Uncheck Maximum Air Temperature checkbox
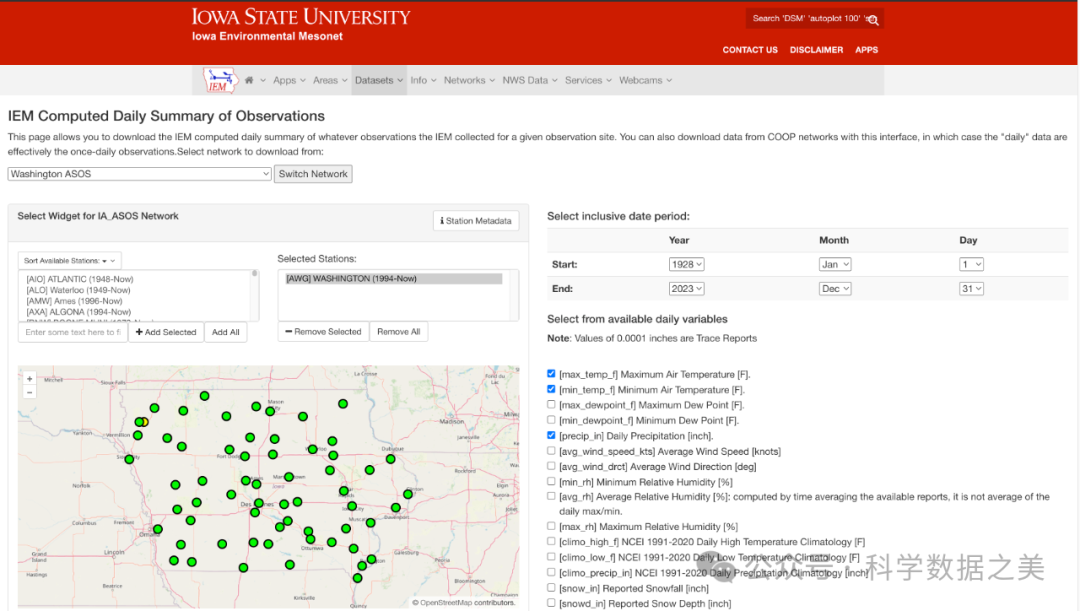This screenshot has width=1080, height=611. tap(551, 374)
